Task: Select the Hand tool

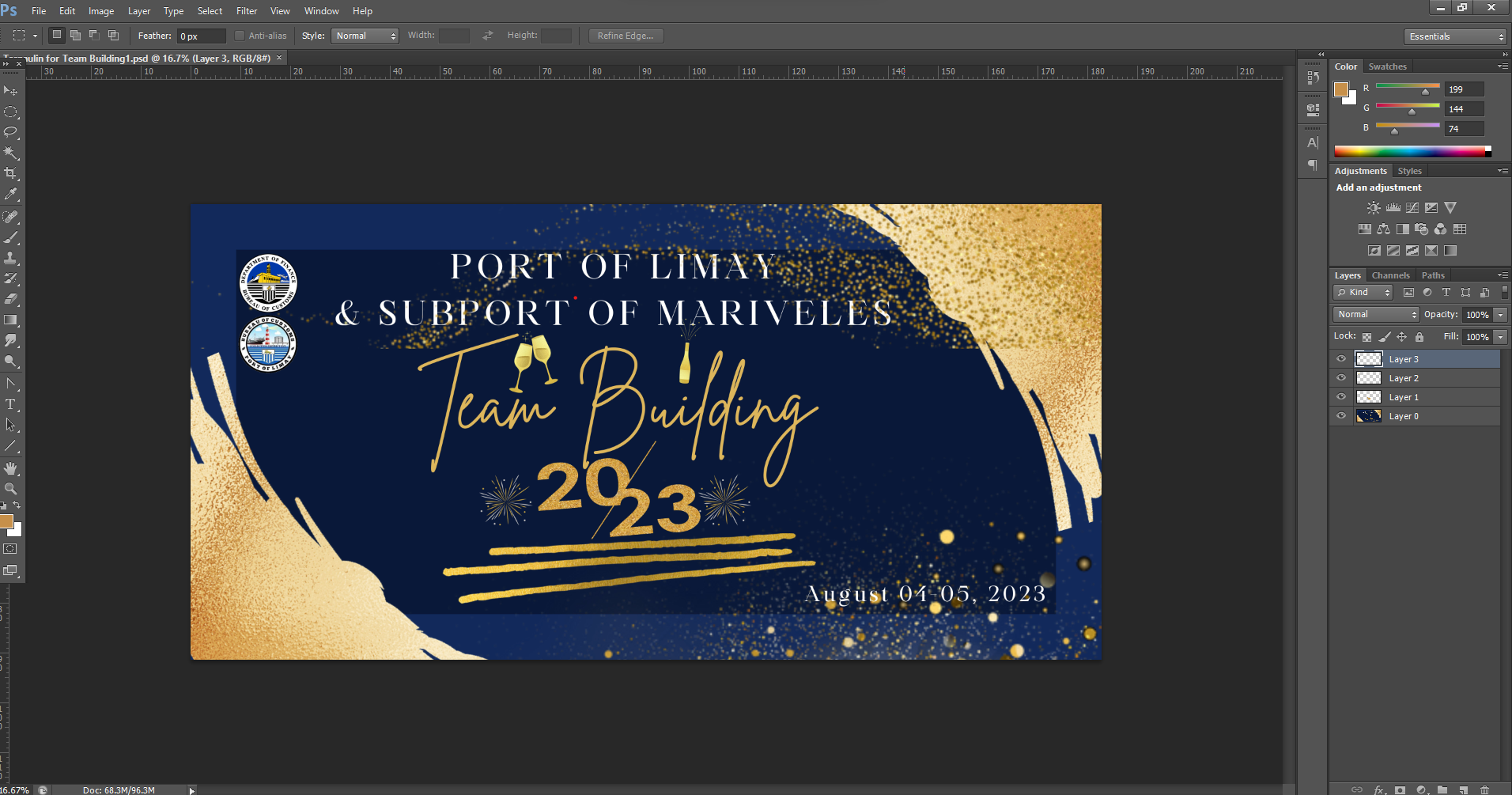Action: (x=10, y=468)
